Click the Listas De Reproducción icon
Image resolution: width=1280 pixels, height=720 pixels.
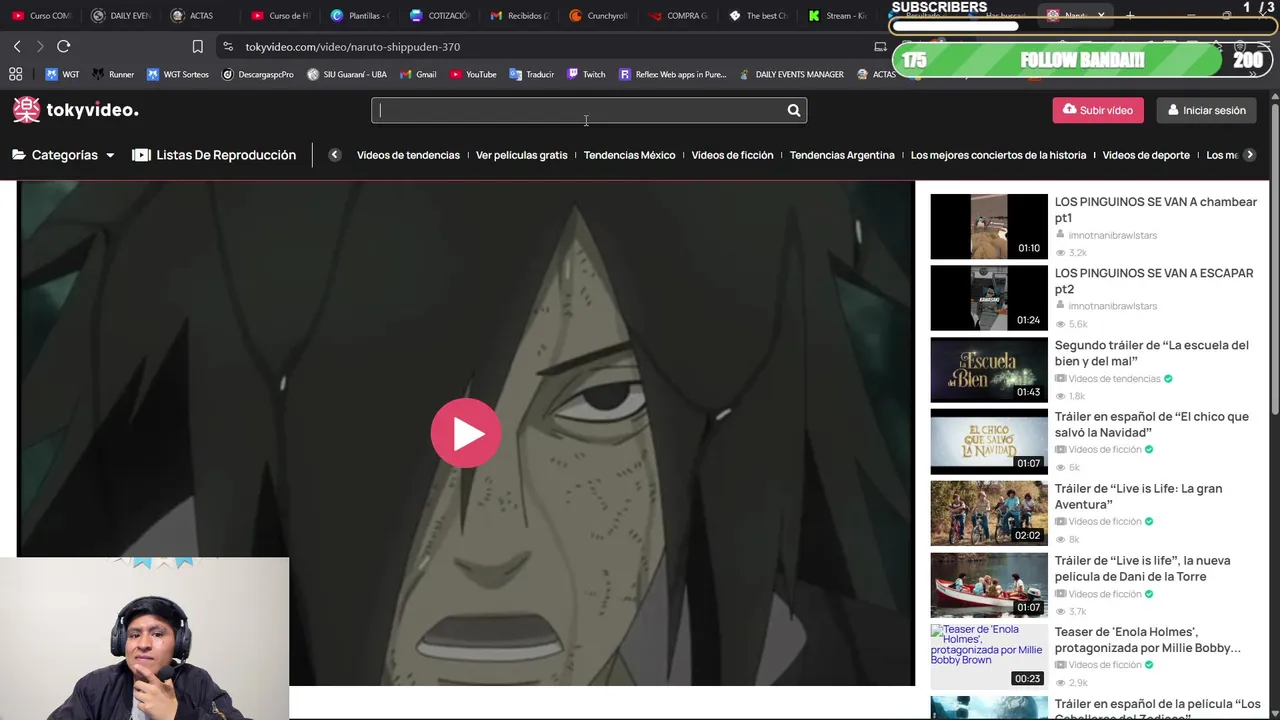(x=141, y=155)
